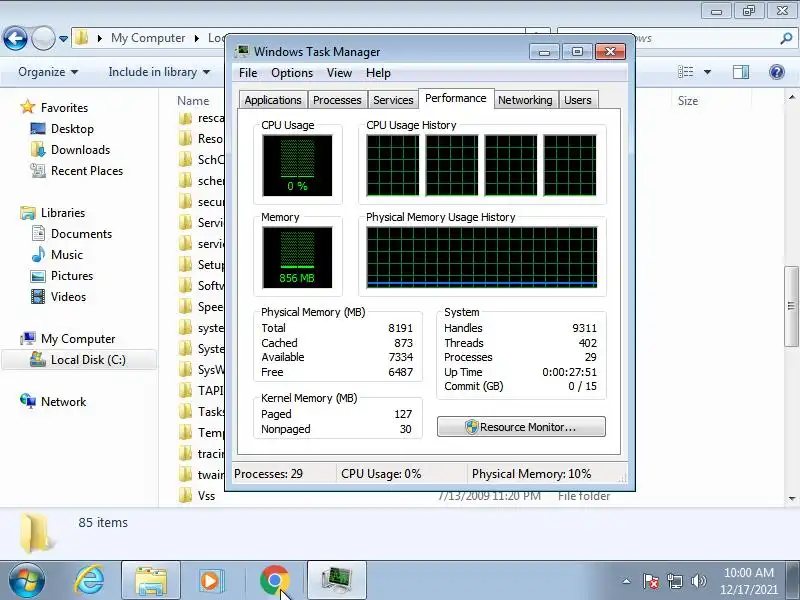Open the Services tab

pyautogui.click(x=393, y=100)
